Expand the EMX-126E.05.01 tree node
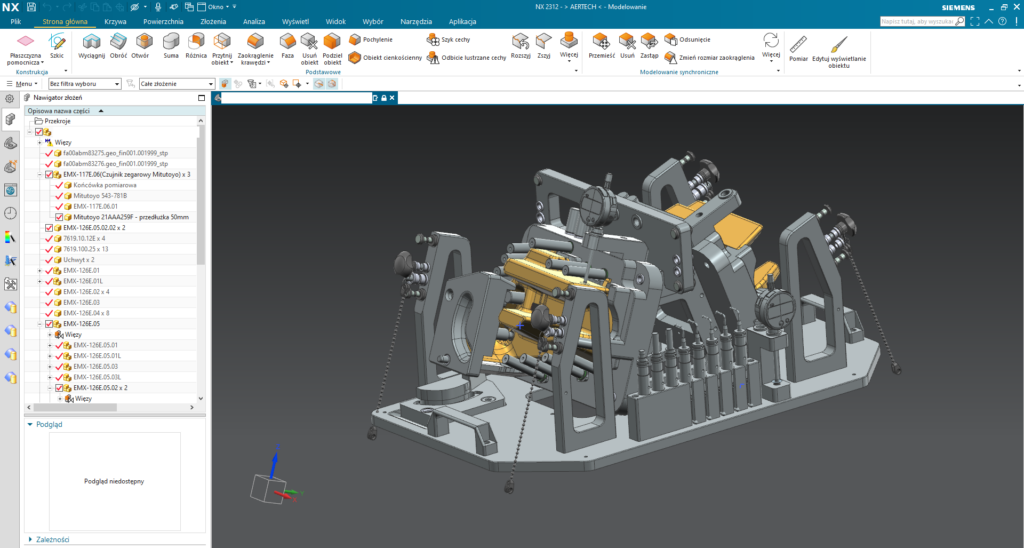This screenshot has width=1024, height=548. pos(50,346)
